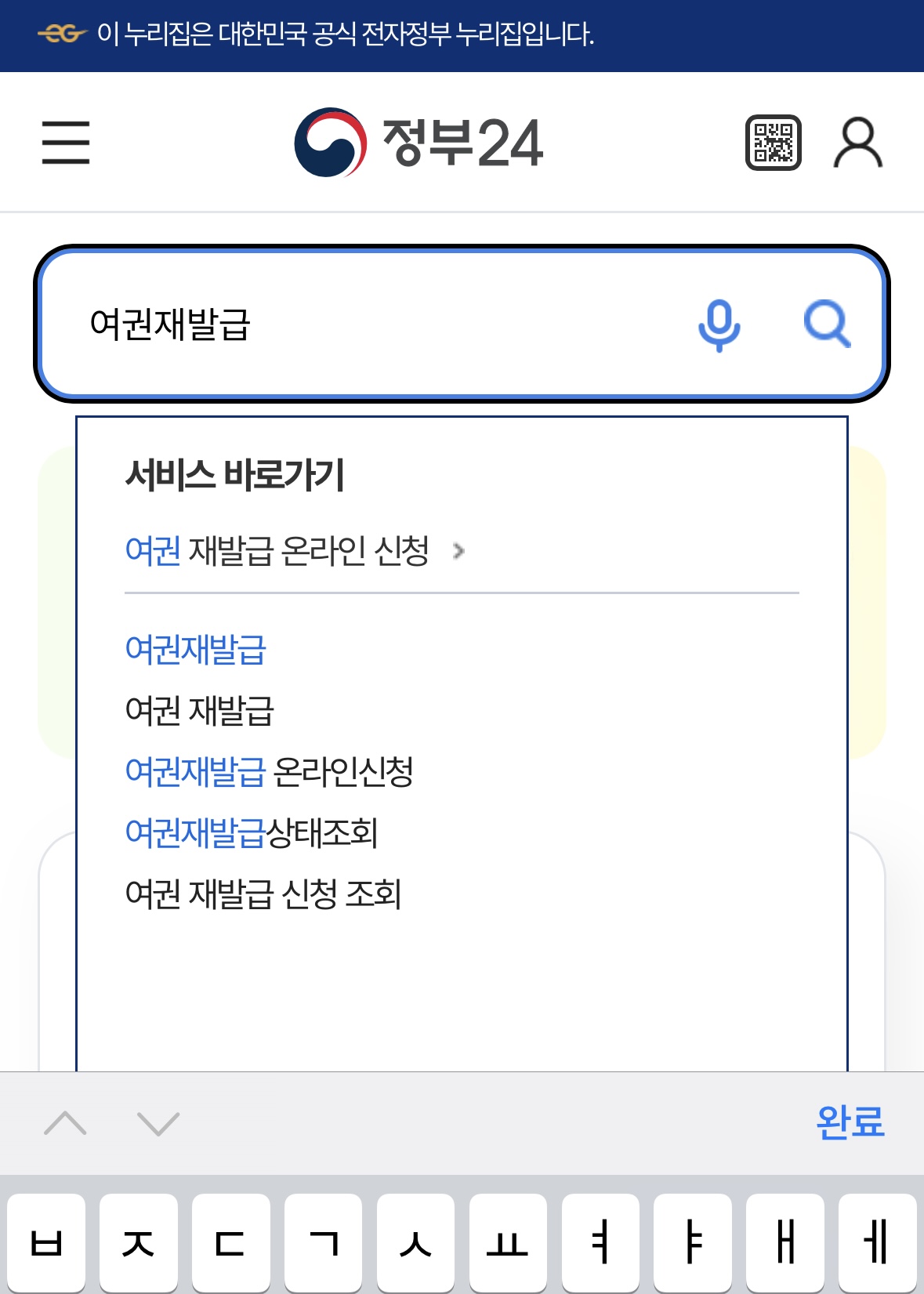The image size is (924, 1294).
Task: Tap the government emblem on the top banner
Action: (x=61, y=34)
